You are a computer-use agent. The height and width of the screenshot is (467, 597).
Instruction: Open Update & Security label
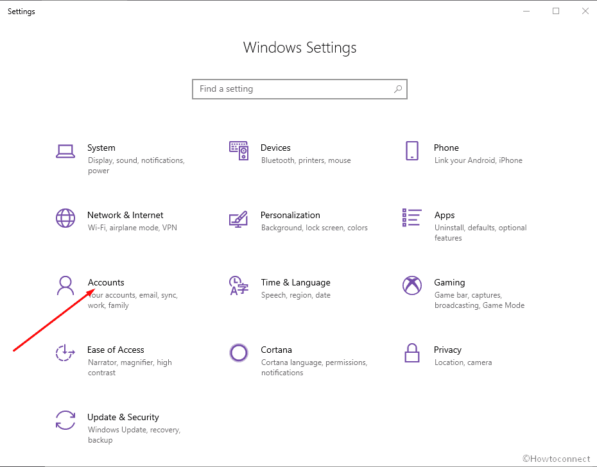(x=123, y=417)
